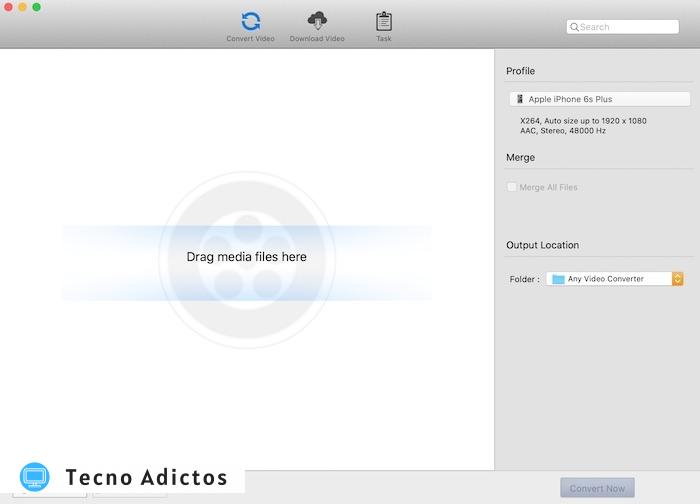Screen dimensions: 700x504
Task: Click the Drag media files here area
Action: 247,257
